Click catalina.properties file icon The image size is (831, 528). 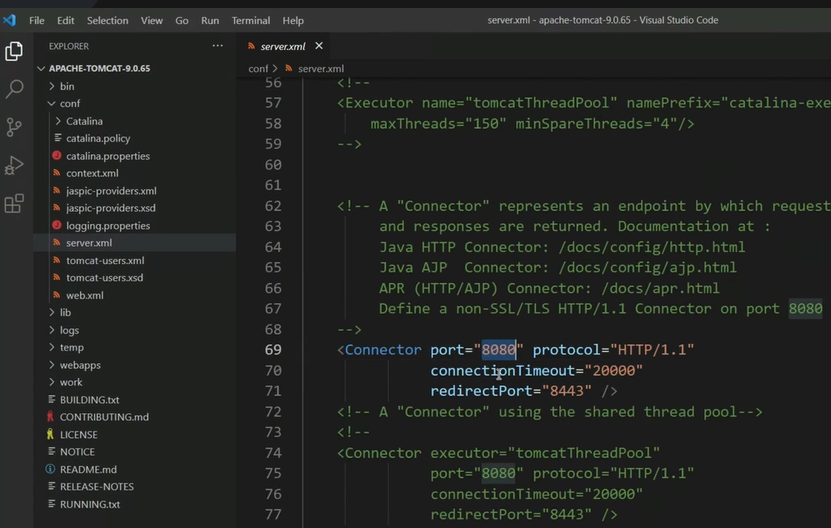pos(57,156)
